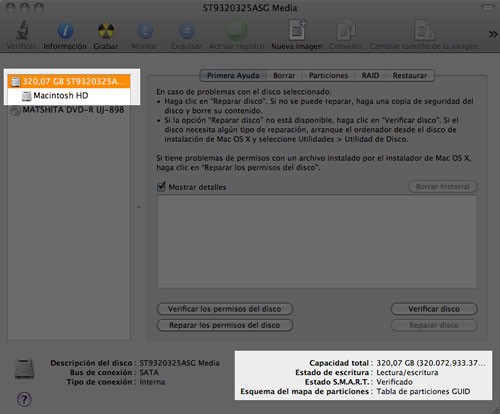The height and width of the screenshot is (414, 500).
Task: Click the Lectura/escritura write status value
Action: (x=407, y=372)
